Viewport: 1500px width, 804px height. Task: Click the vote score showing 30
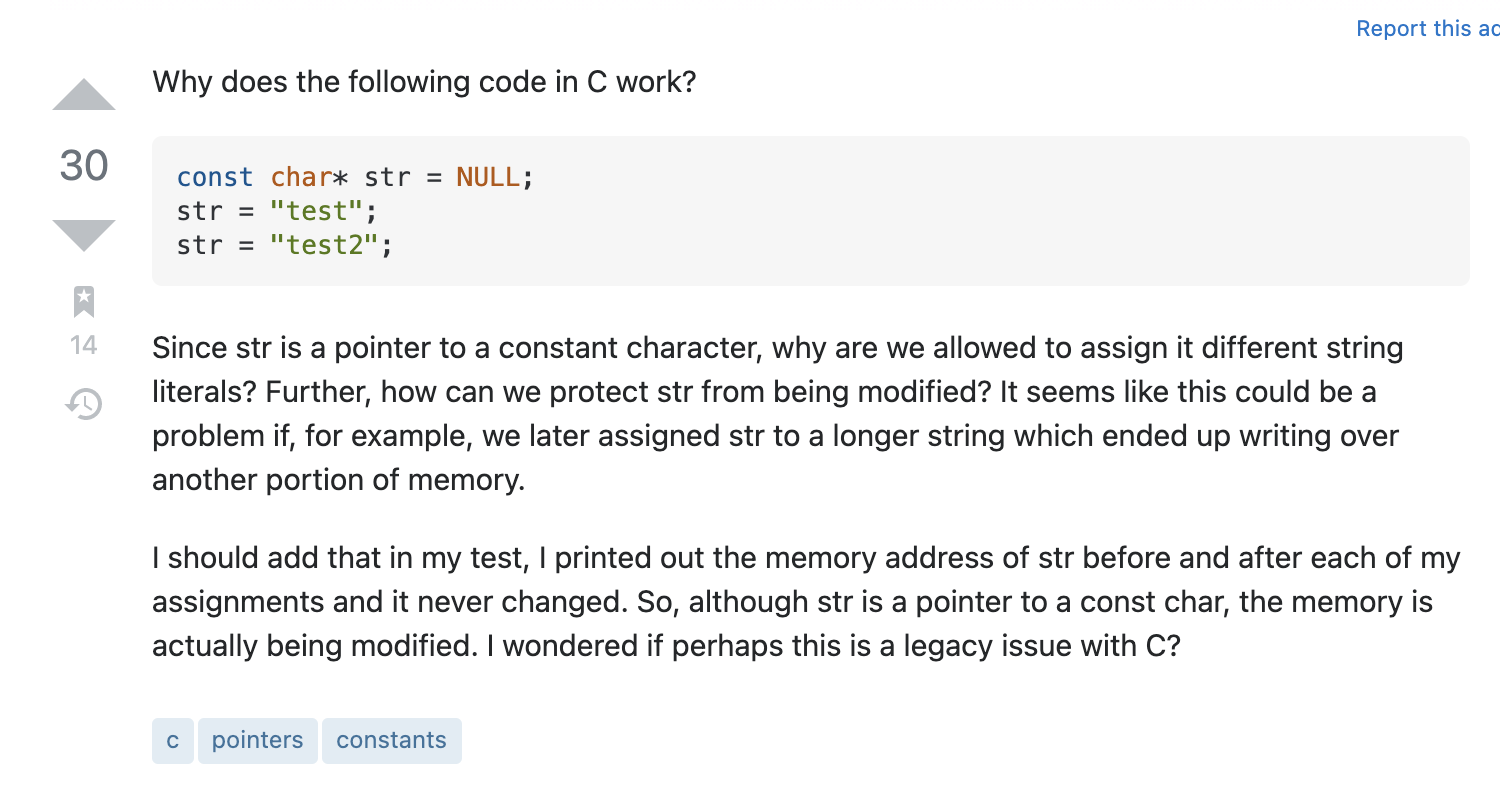click(84, 165)
